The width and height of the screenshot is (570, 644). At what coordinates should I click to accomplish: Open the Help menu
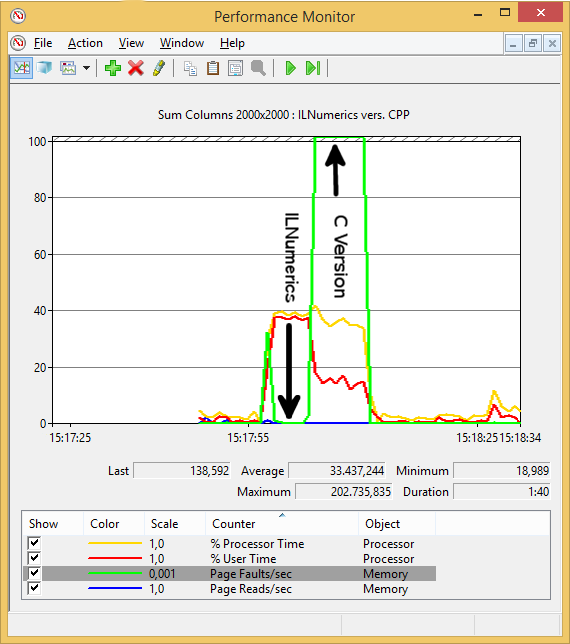(x=232, y=43)
